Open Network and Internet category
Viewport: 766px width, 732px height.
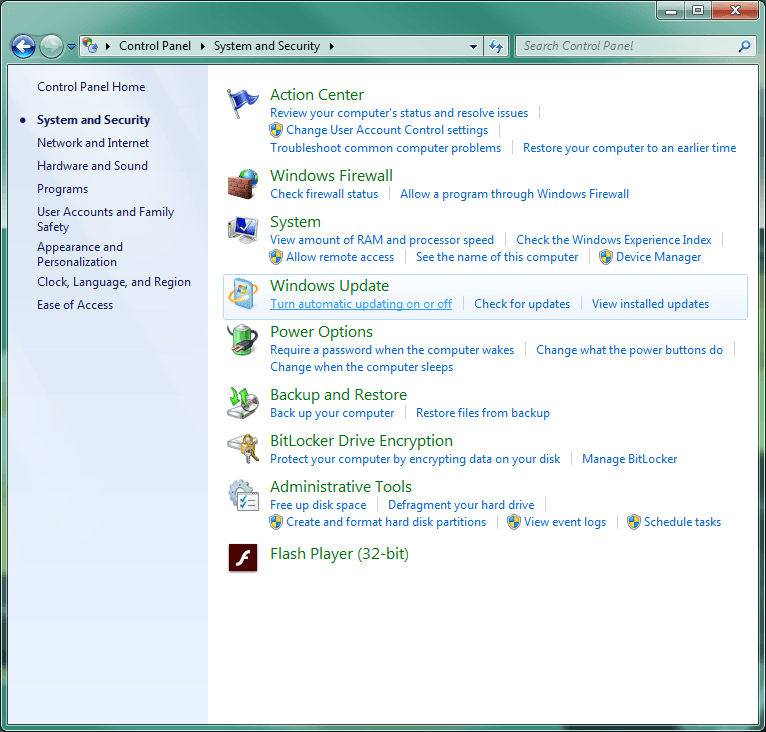(x=93, y=143)
